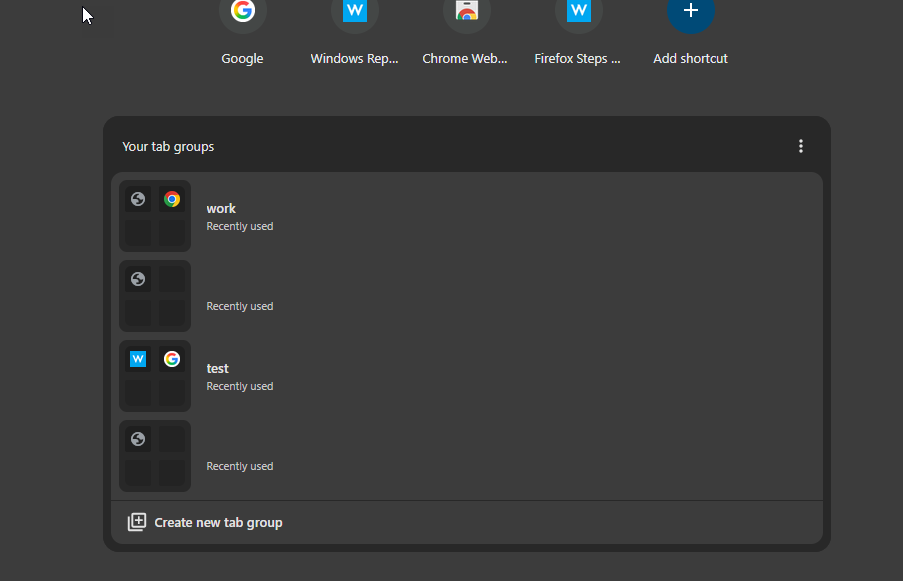Click the test group favicon thumbnail
The image size is (903, 581).
click(x=155, y=376)
